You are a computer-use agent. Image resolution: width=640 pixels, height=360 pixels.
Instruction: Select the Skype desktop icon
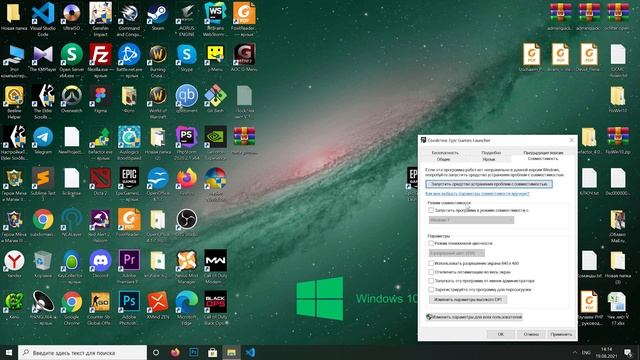[x=187, y=58]
